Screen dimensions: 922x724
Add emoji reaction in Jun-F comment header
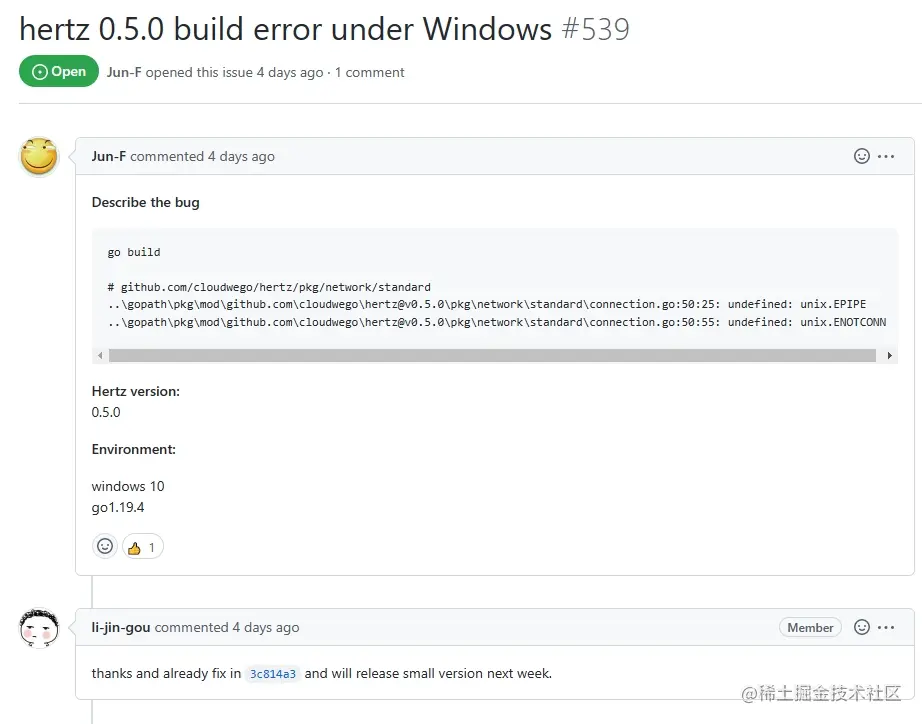[861, 156]
